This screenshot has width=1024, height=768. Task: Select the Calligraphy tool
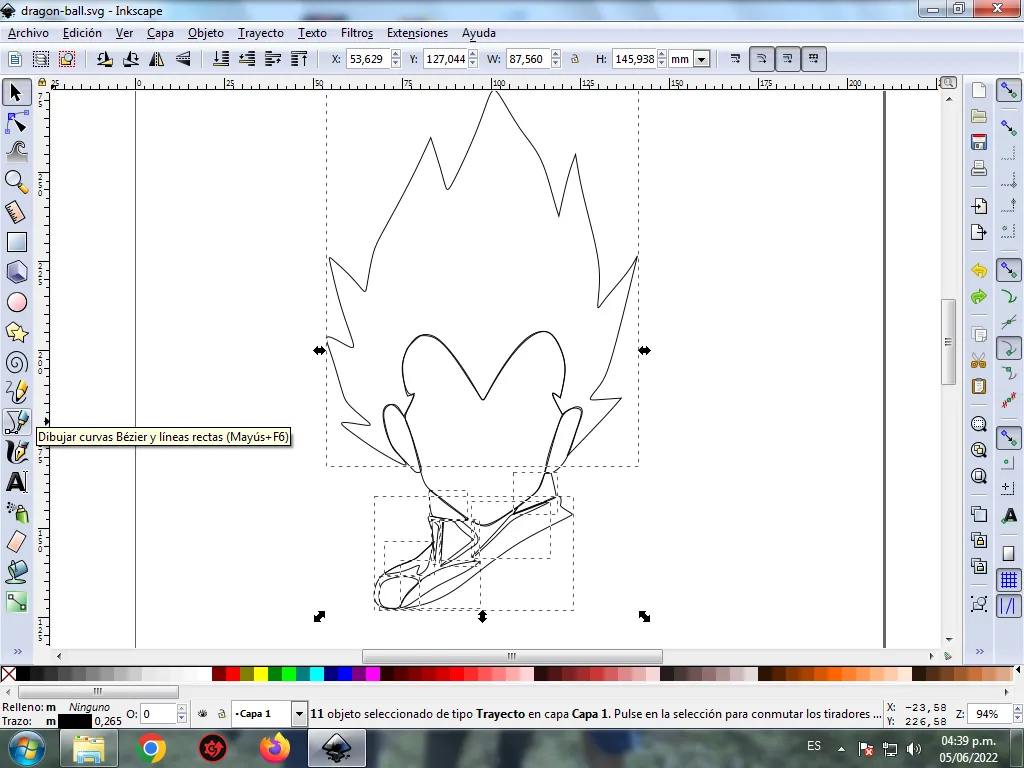coord(16,452)
